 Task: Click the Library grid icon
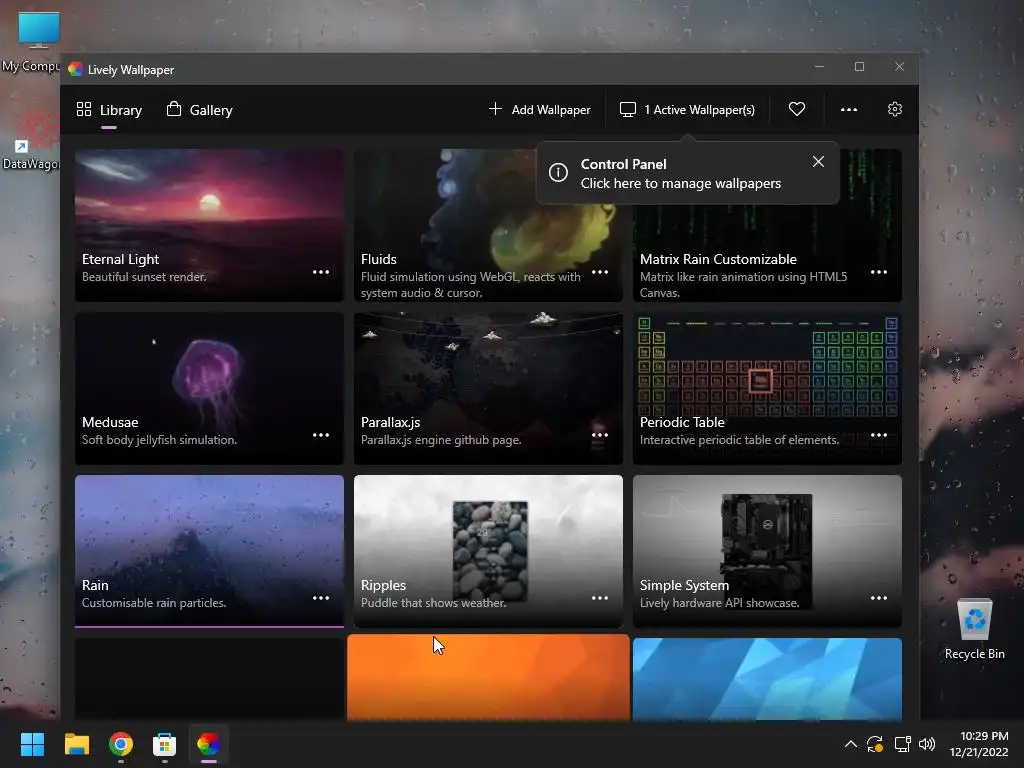click(84, 109)
